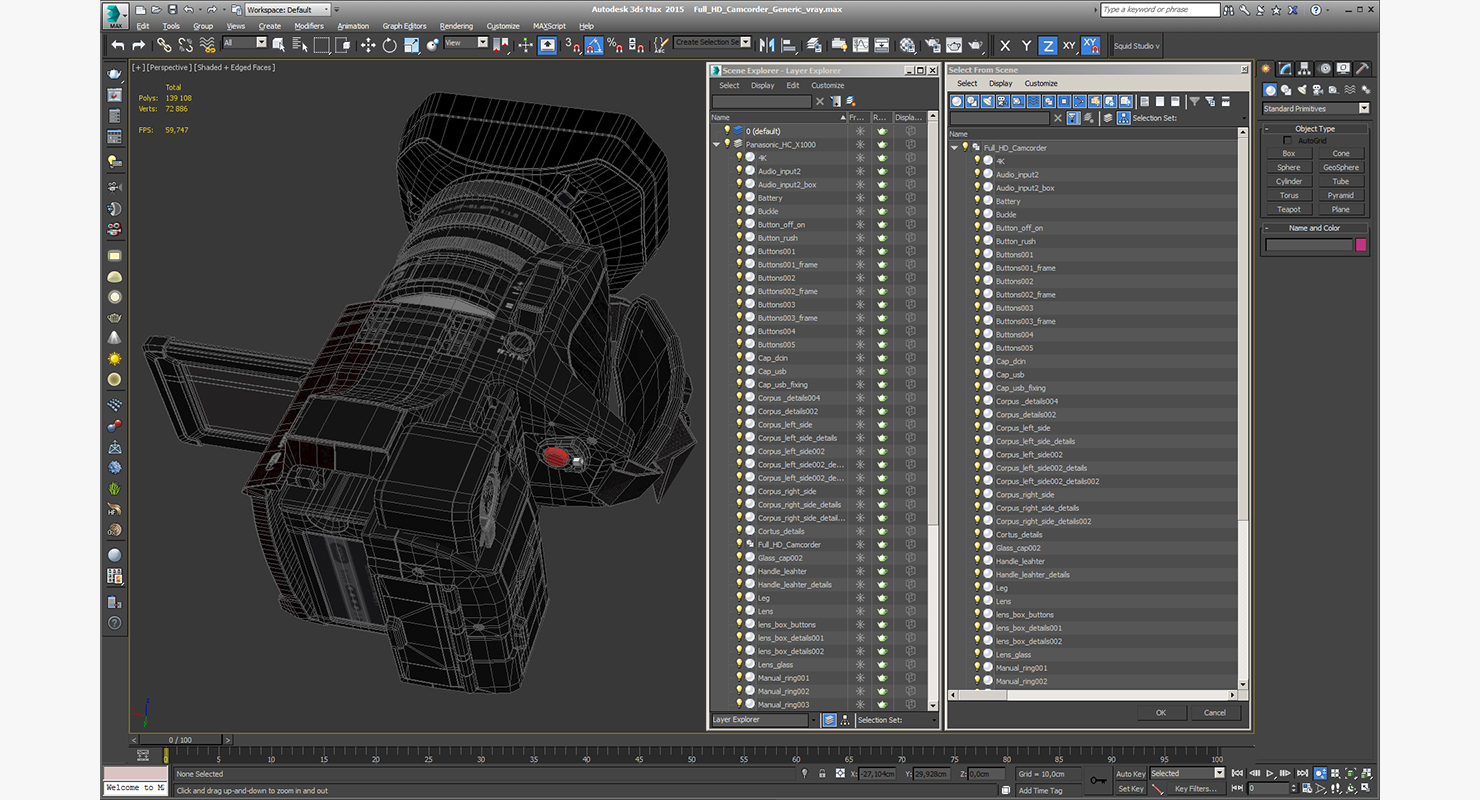The image size is (1480, 800).
Task: Open Standard Primitives dropdown
Action: coord(1316,109)
